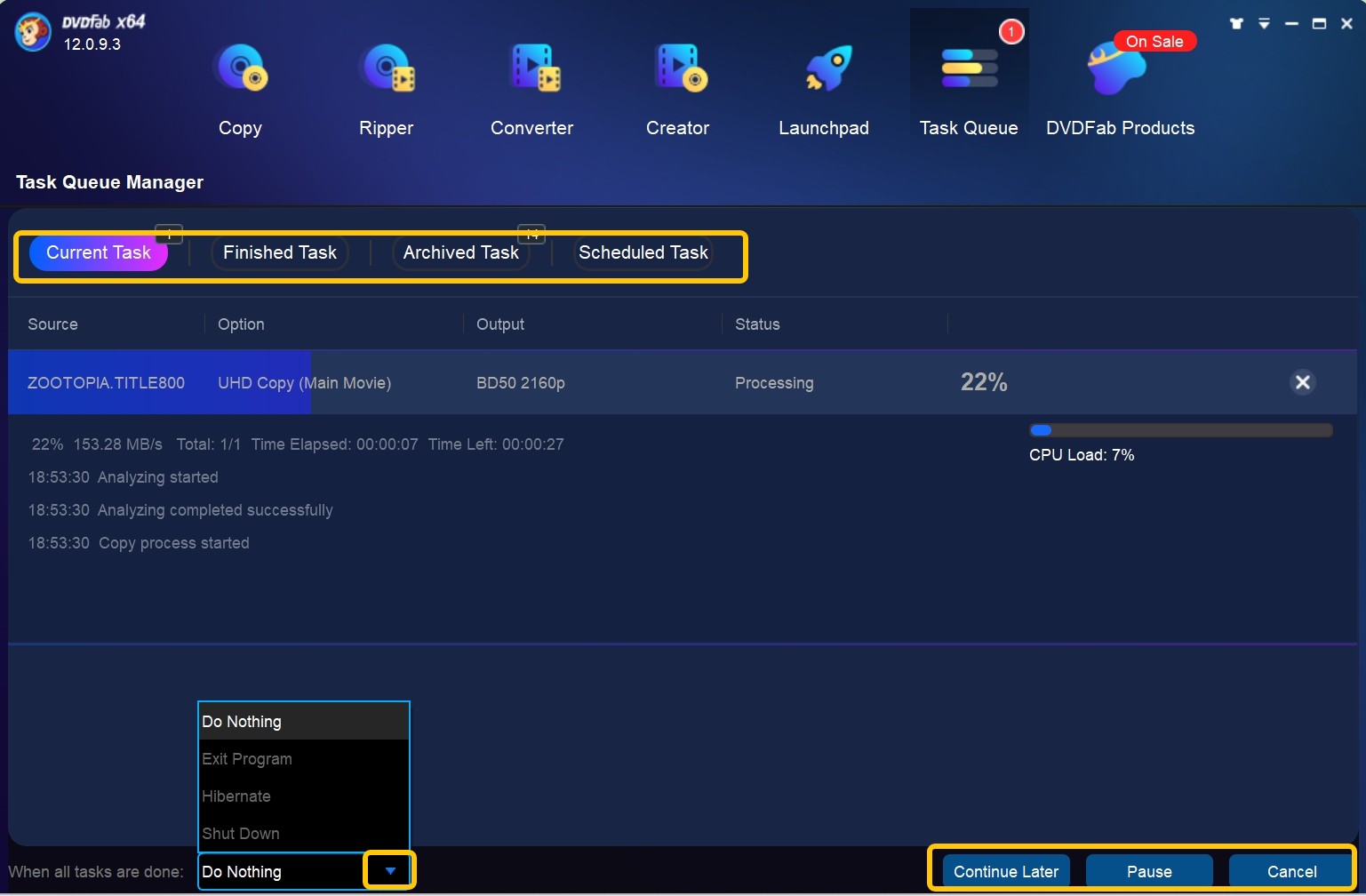Click the Task Queue Manager heading

point(109,182)
